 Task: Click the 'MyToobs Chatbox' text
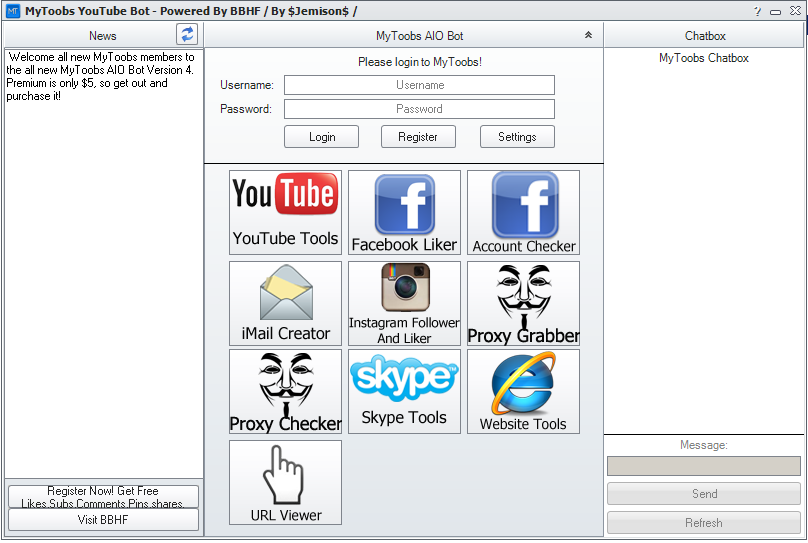(x=703, y=58)
